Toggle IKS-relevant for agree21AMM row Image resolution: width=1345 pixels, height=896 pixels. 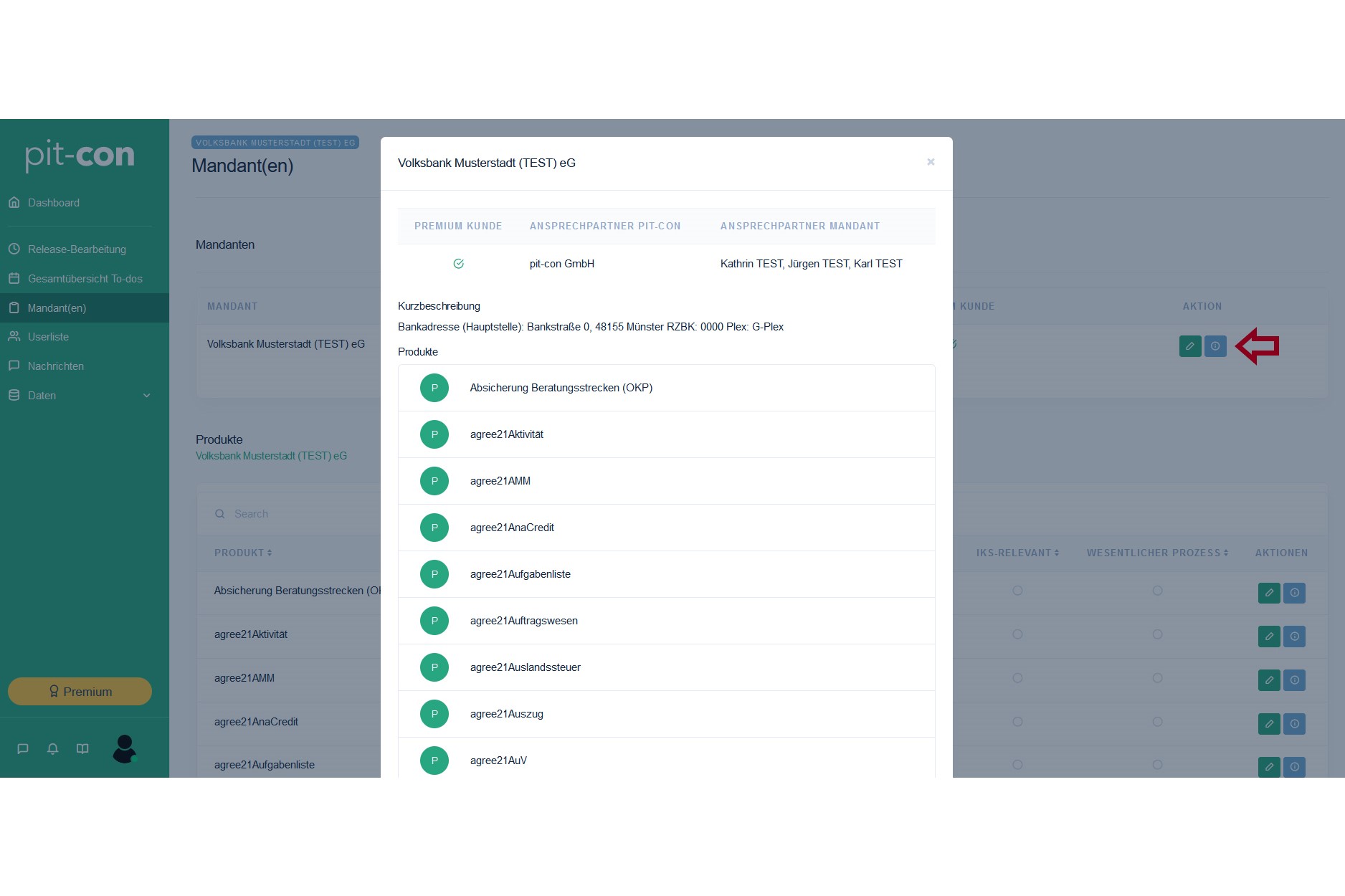1017,678
